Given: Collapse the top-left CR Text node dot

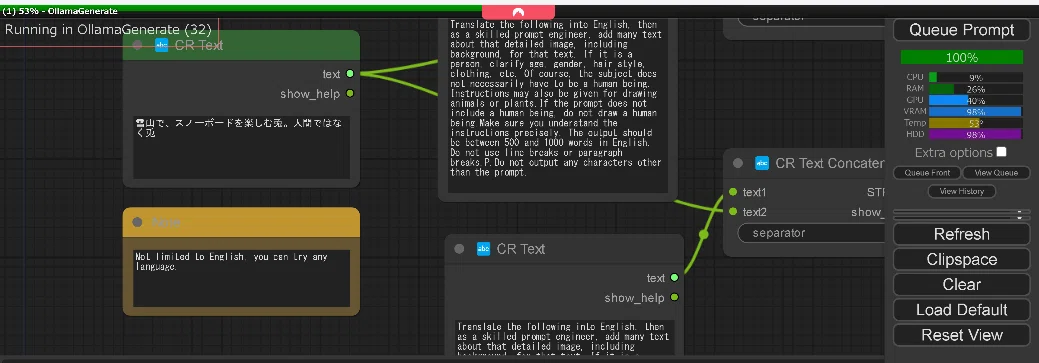Looking at the screenshot, I should (x=138, y=45).
